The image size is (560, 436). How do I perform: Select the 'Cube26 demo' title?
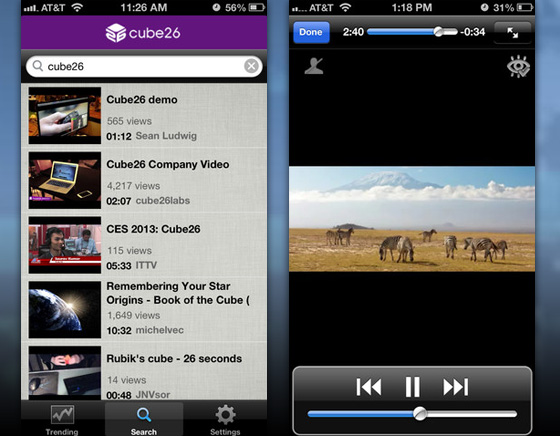[142, 100]
